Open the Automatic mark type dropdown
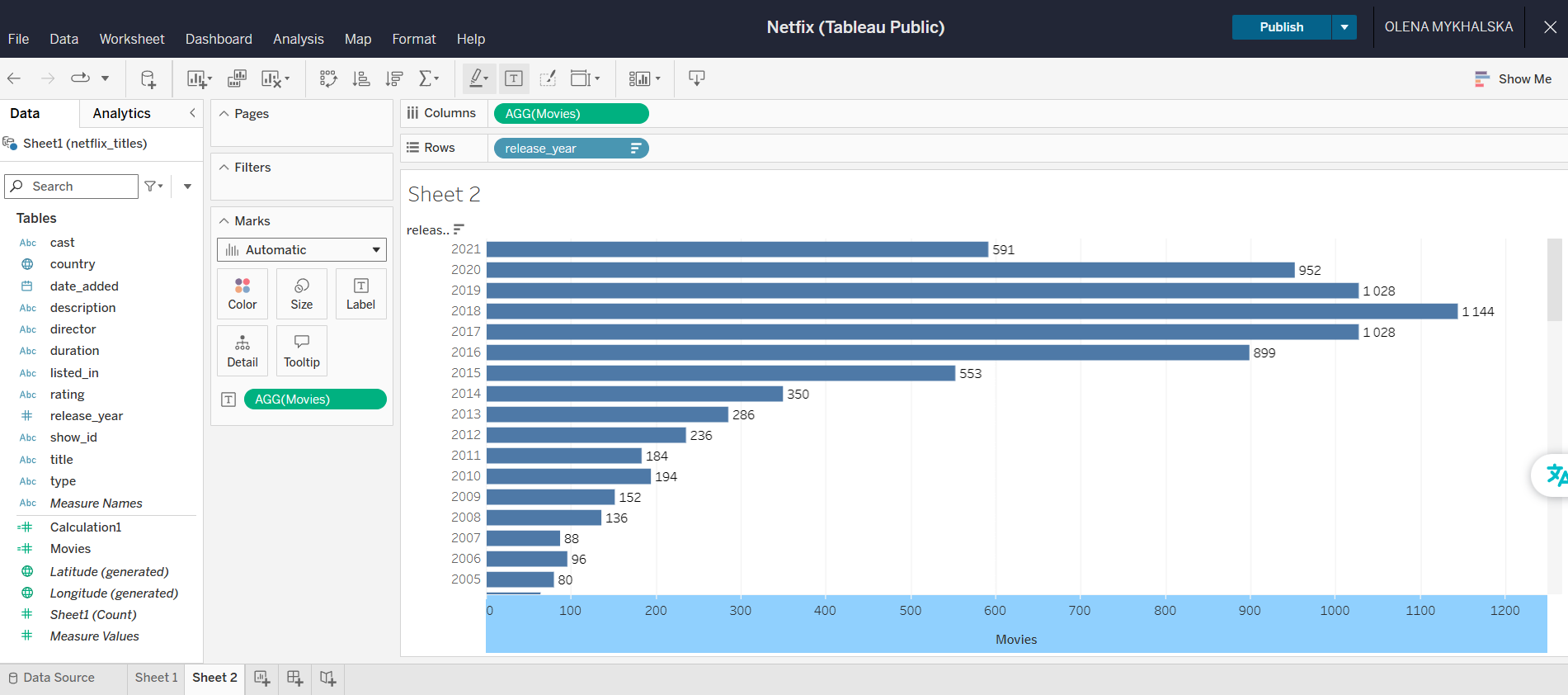 pos(302,250)
